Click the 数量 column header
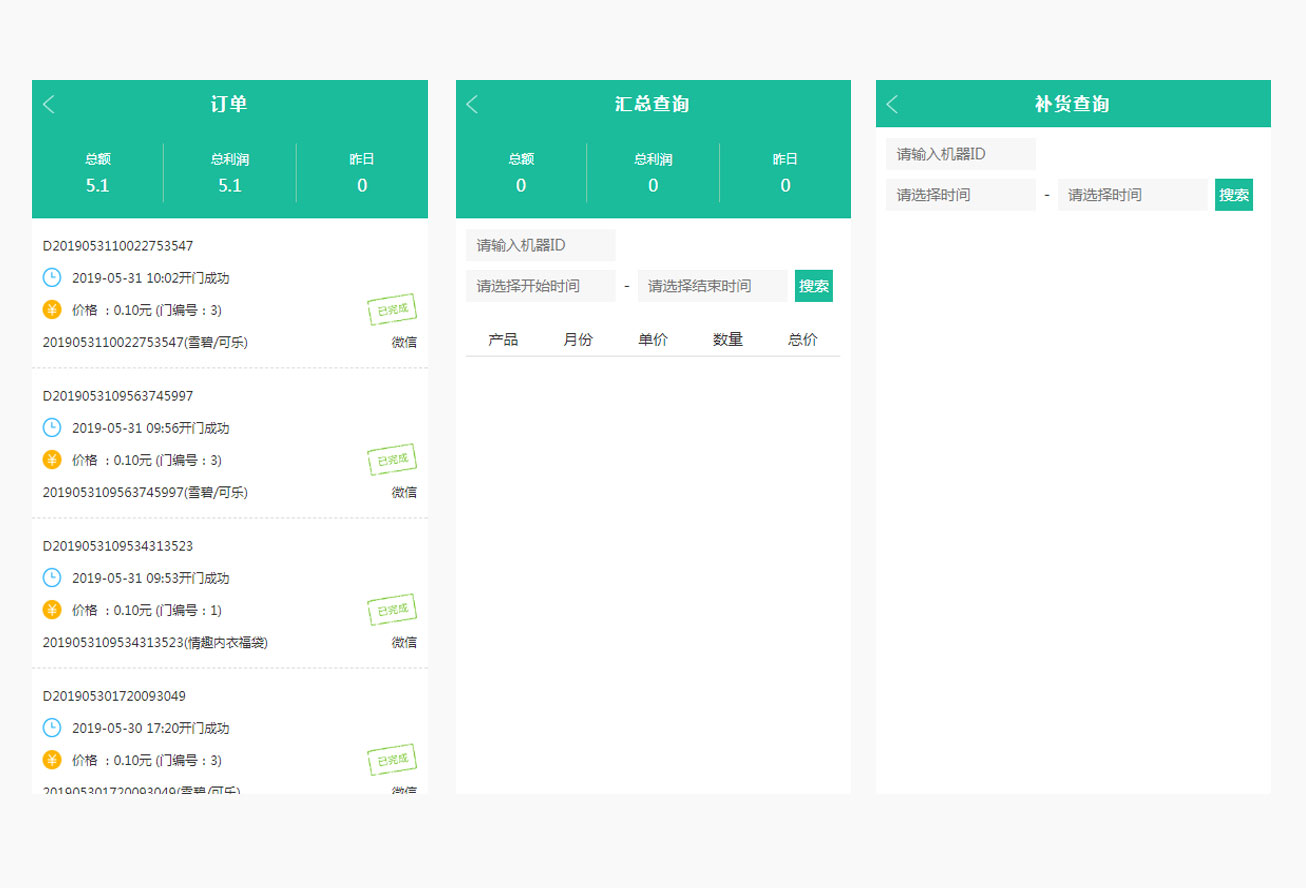 (728, 340)
